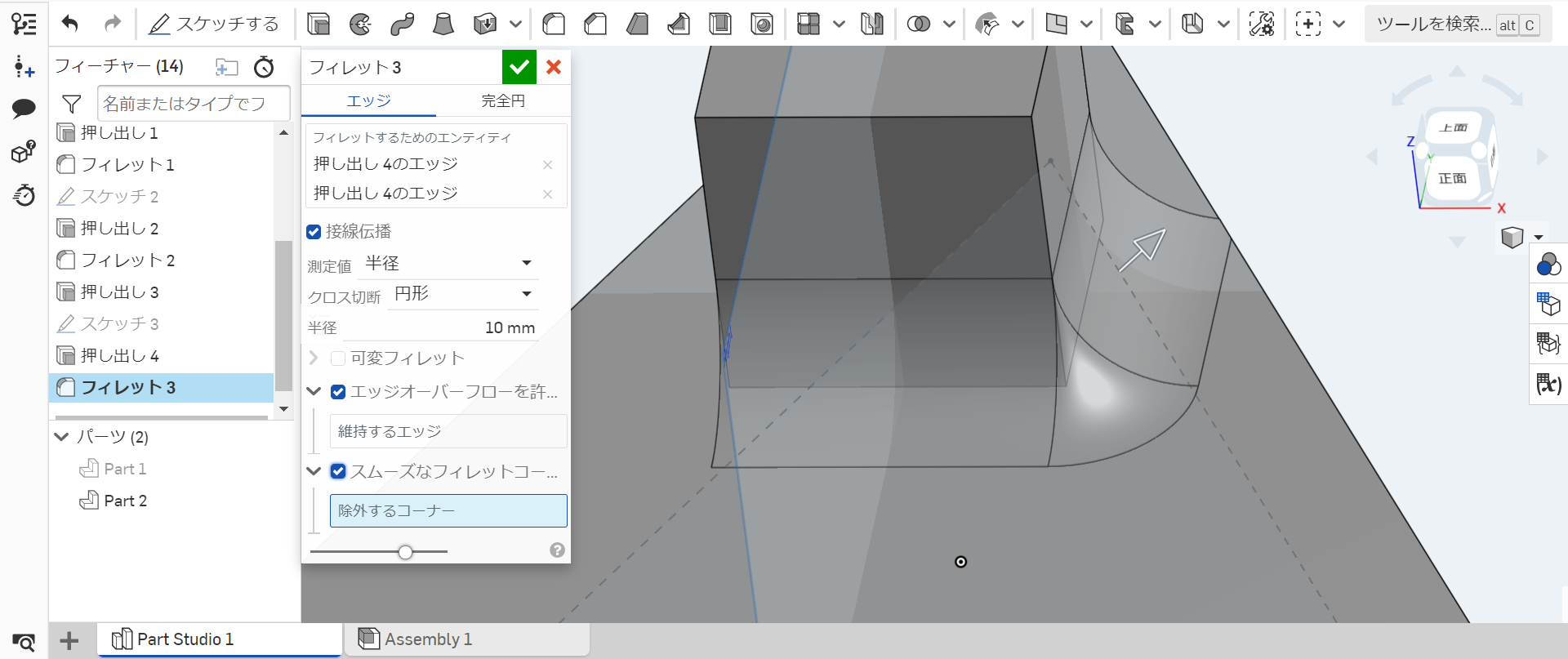
Task: Click the Undo arrow icon
Action: click(70, 24)
